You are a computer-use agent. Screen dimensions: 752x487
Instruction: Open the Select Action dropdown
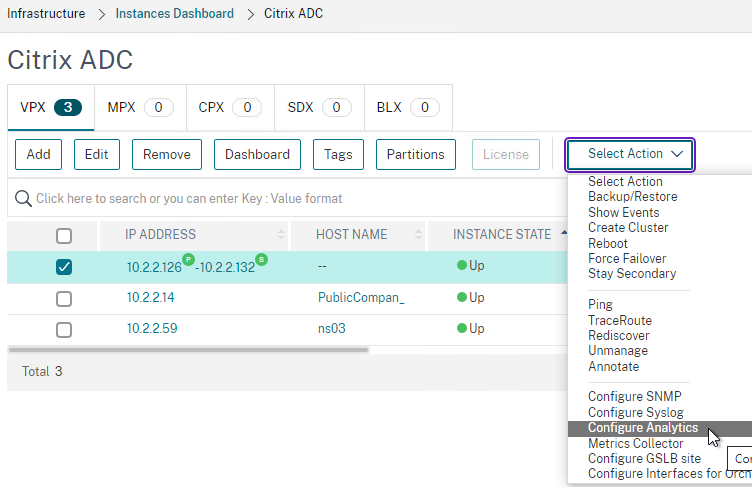[630, 154]
